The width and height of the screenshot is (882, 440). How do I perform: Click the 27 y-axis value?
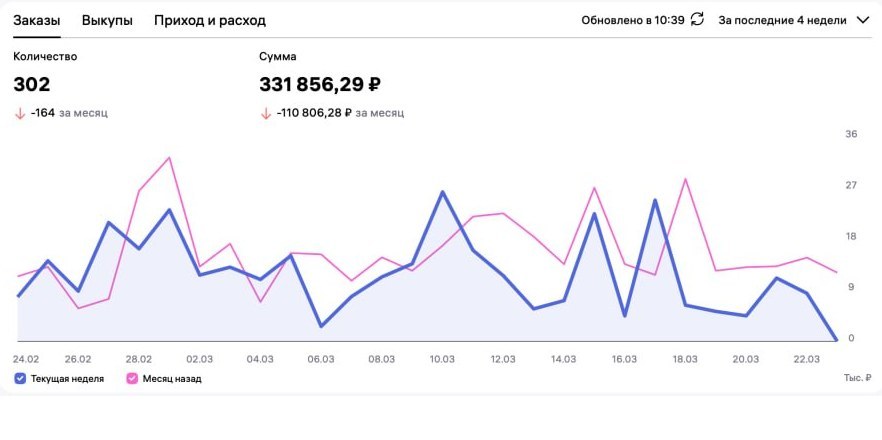click(851, 185)
